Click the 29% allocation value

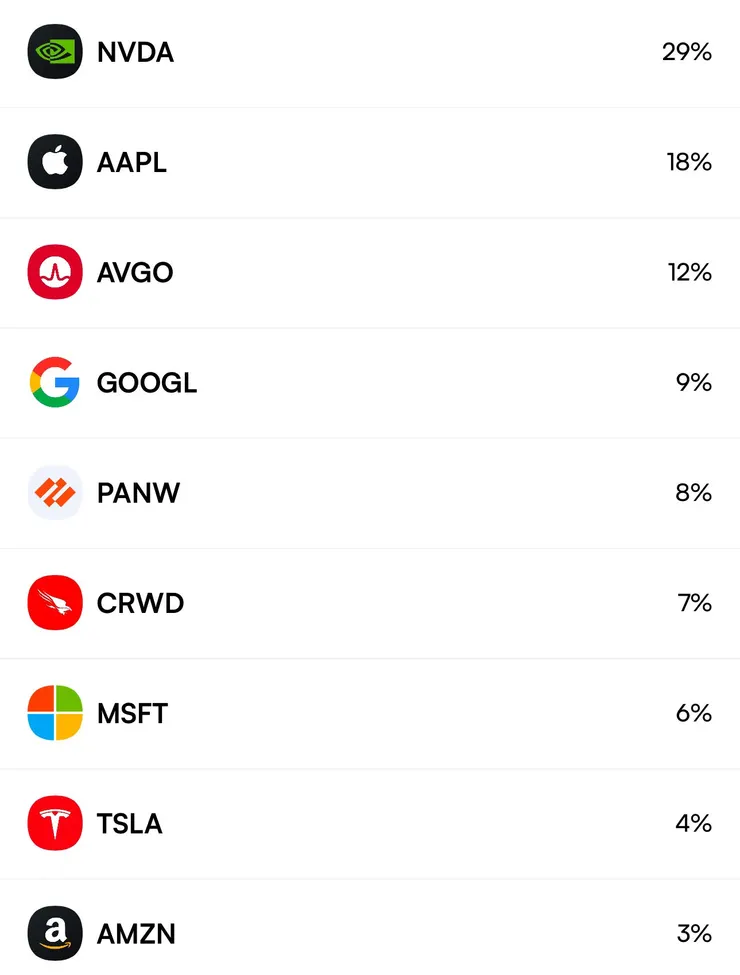click(686, 52)
